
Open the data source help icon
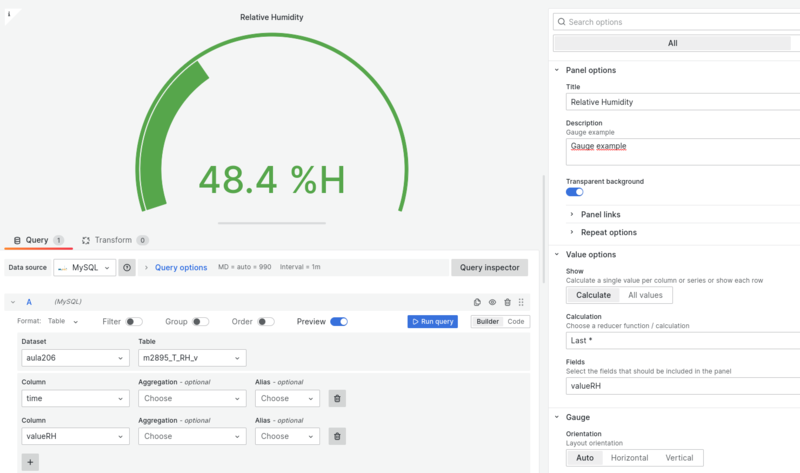point(127,267)
